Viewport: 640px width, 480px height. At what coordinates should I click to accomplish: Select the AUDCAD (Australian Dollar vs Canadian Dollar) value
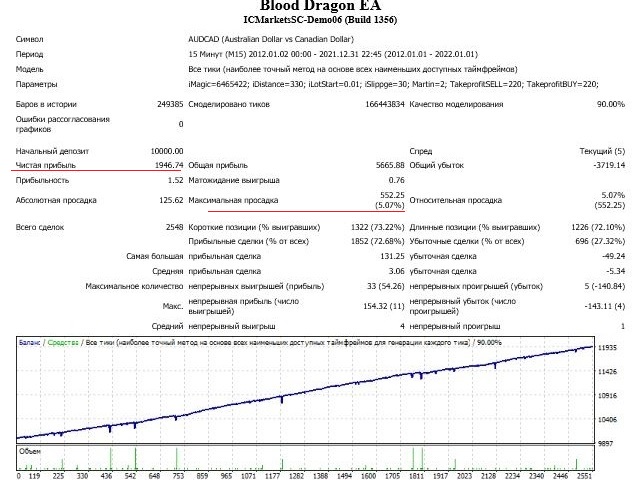click(x=271, y=39)
